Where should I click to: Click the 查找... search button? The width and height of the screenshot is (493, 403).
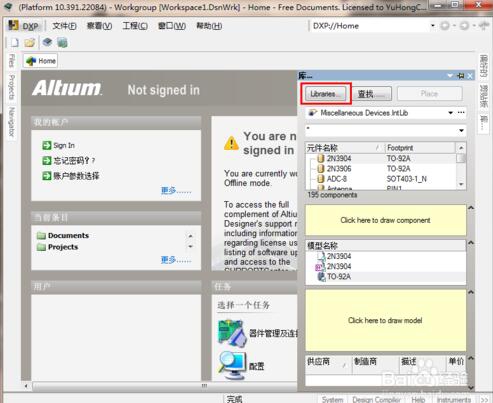coord(372,94)
